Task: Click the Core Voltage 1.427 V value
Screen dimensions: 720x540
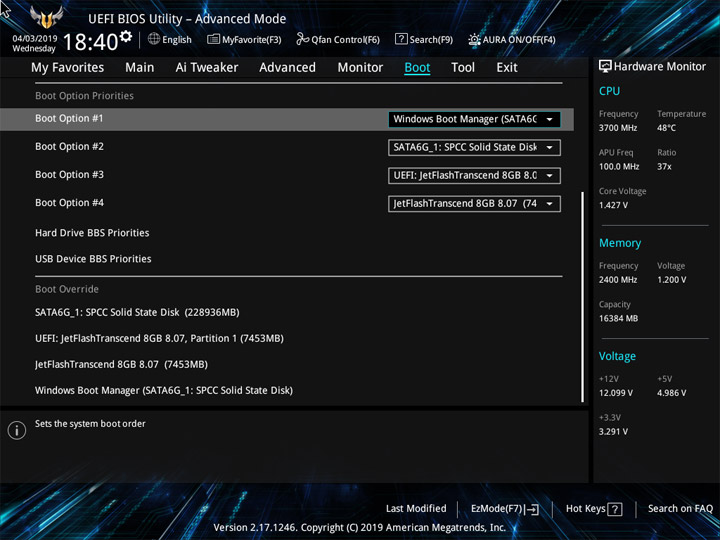Action: click(613, 205)
